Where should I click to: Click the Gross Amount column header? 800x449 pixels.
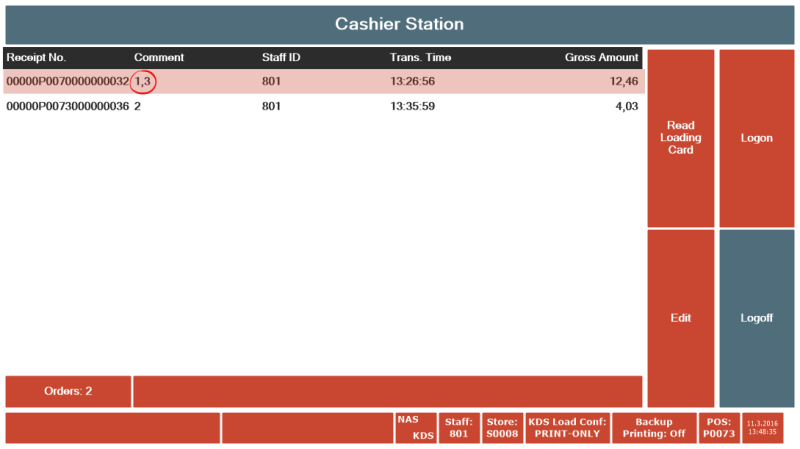coord(601,58)
